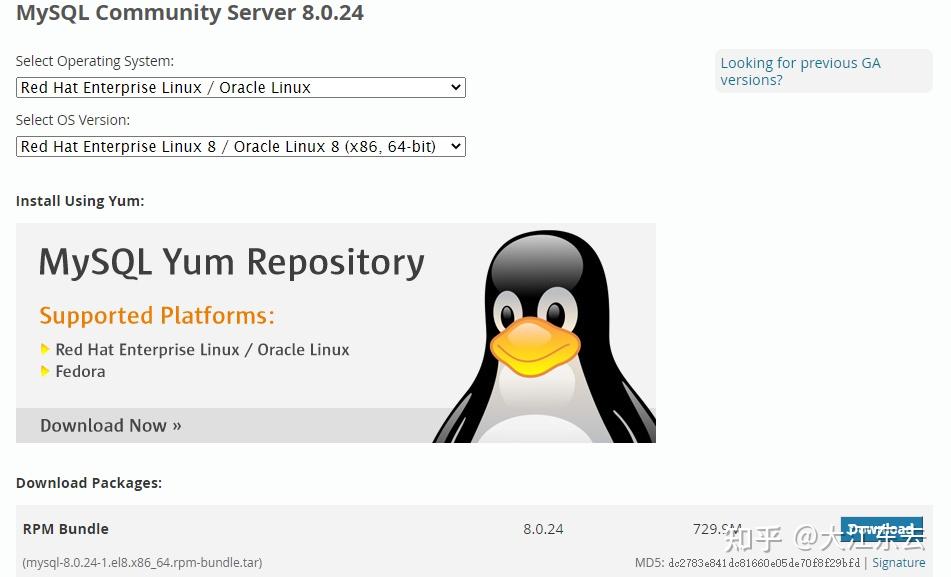Screen dimensions: 951x577
Task: Click the 729.9M file size text
Action: [718, 529]
